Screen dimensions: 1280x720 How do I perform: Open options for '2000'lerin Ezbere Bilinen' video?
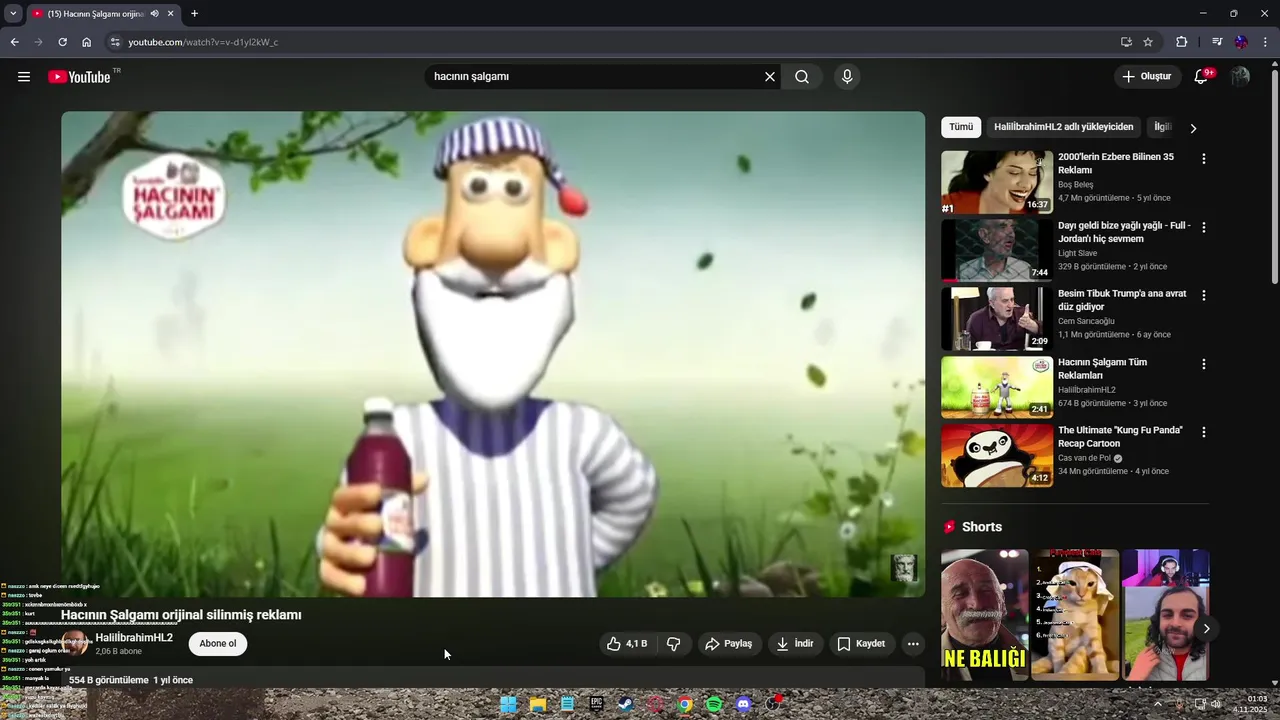coord(1203,159)
